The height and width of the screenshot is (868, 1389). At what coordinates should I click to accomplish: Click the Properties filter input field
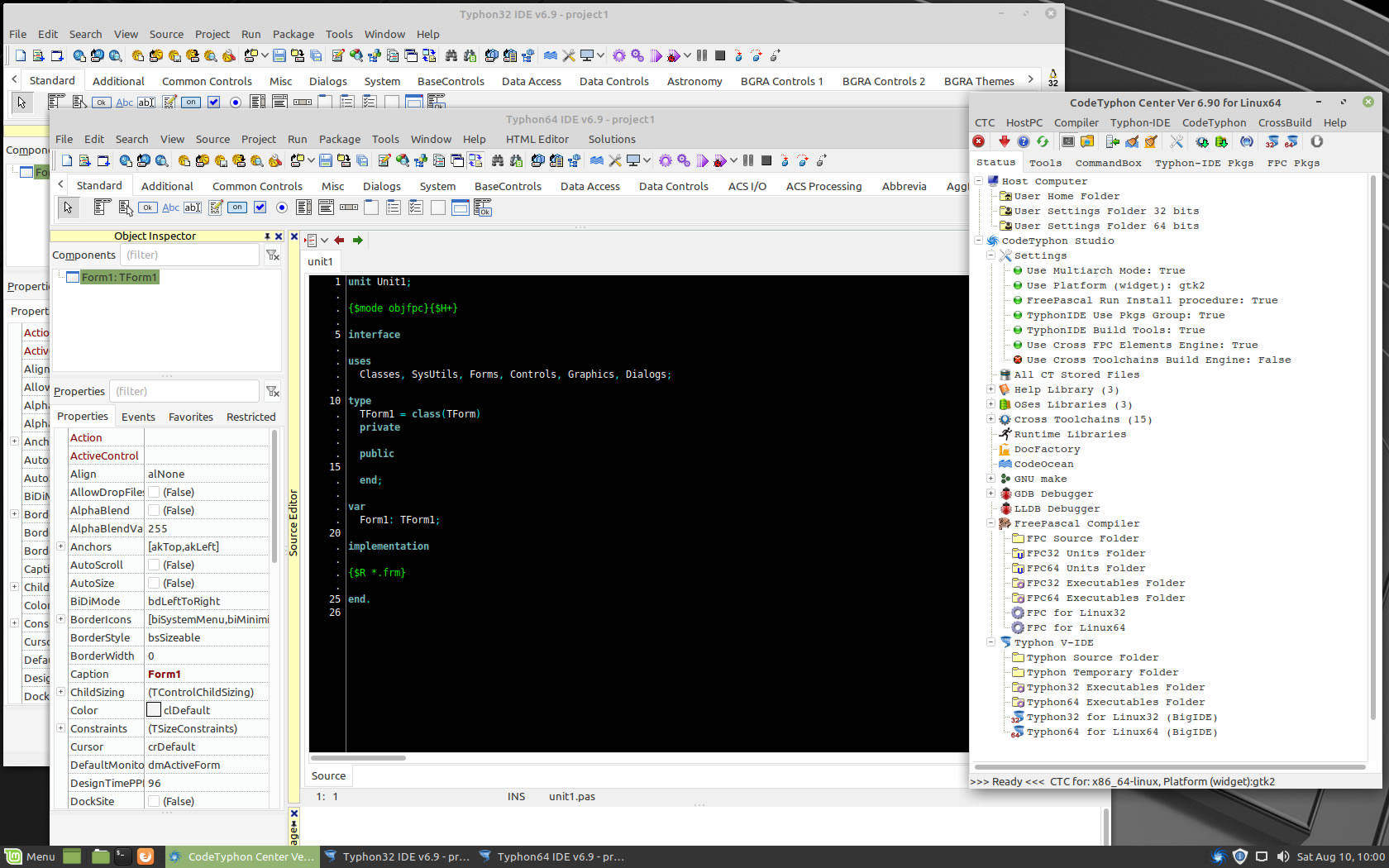(184, 391)
